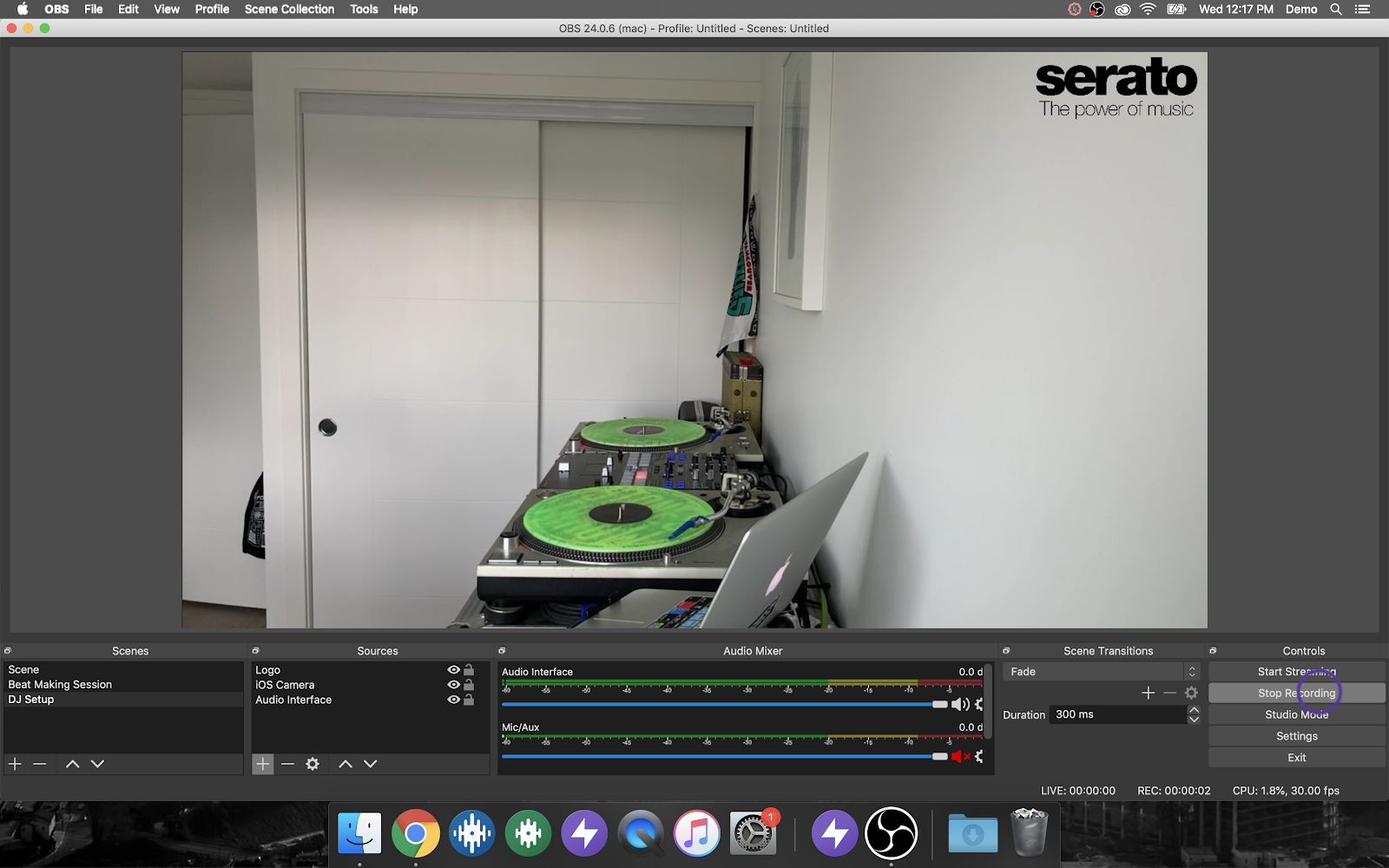Click Start Streaming button
Viewport: 1389px width, 868px height.
pos(1297,672)
